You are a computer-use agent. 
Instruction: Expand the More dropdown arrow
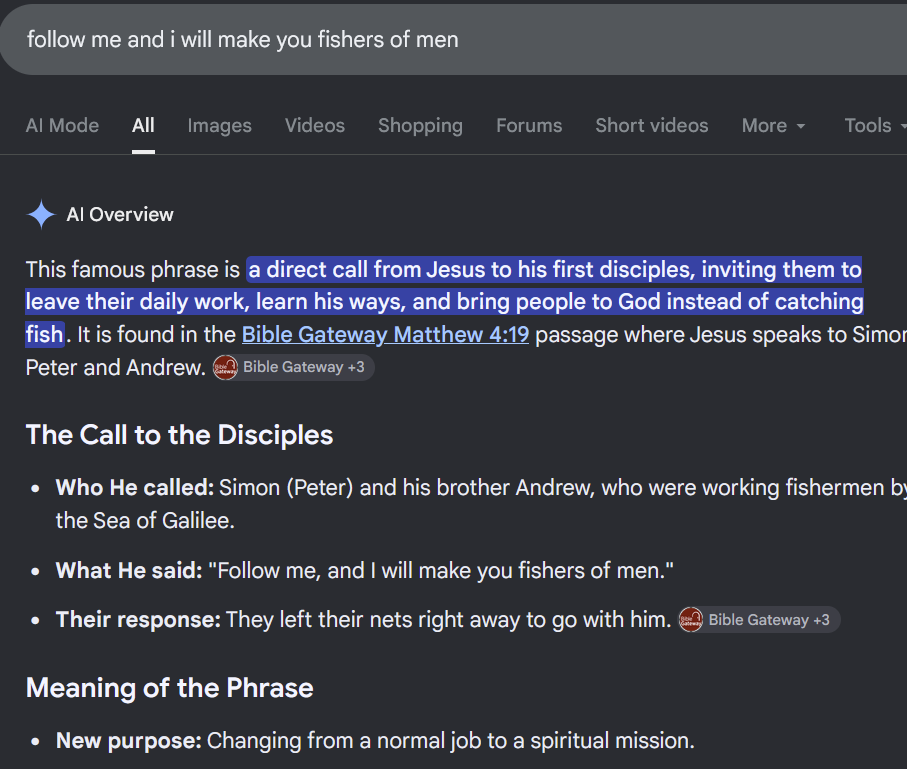tap(801, 126)
